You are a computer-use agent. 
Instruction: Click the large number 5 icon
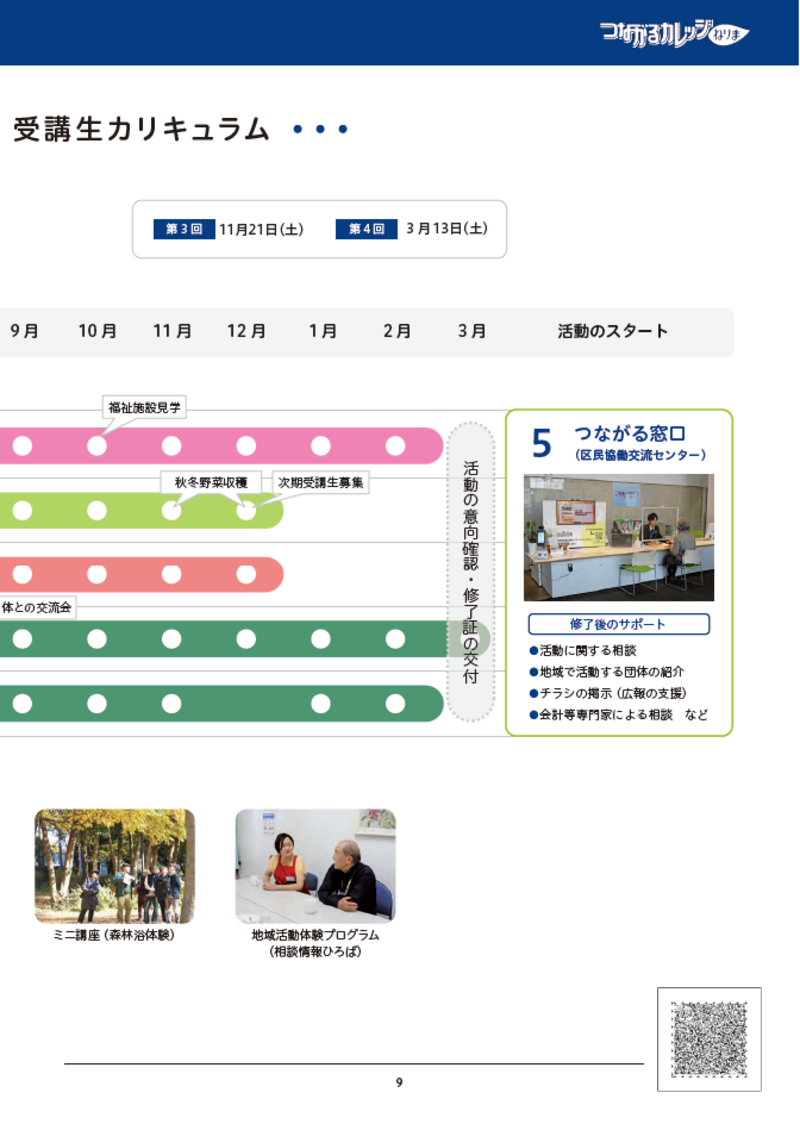click(541, 443)
